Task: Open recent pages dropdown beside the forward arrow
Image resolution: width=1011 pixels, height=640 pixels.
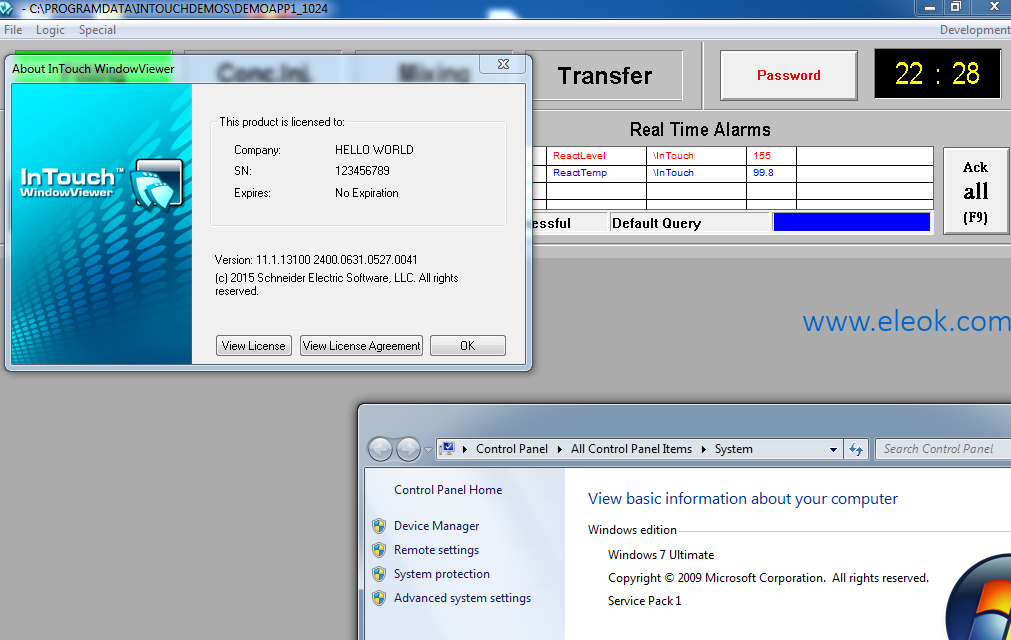Action: (x=428, y=449)
